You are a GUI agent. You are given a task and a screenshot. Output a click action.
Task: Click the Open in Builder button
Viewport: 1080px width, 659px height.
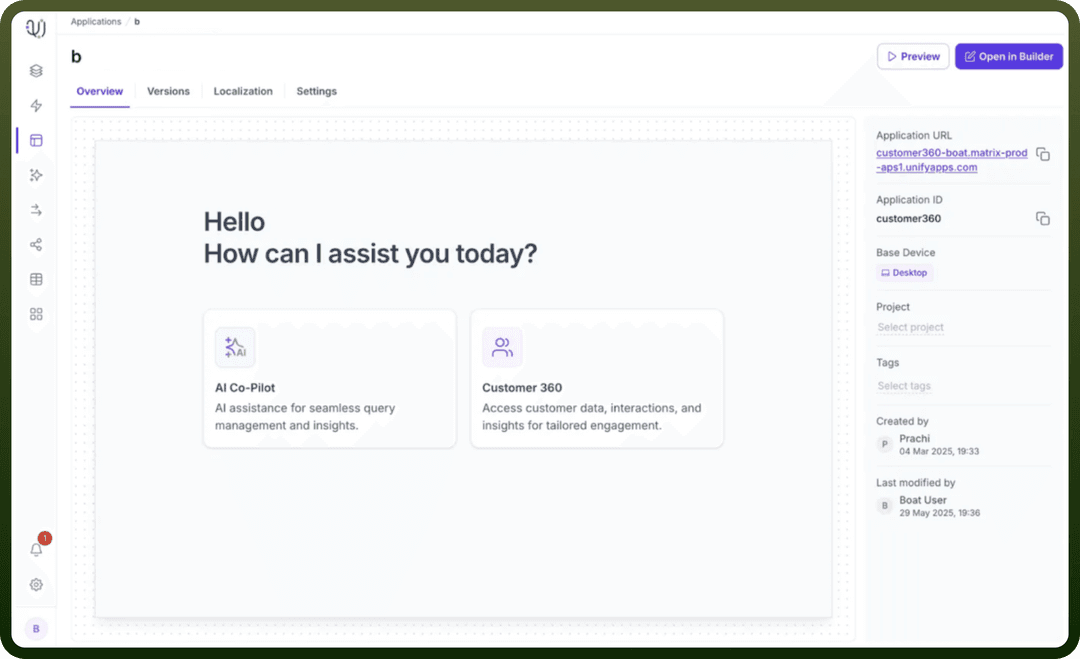click(1008, 56)
